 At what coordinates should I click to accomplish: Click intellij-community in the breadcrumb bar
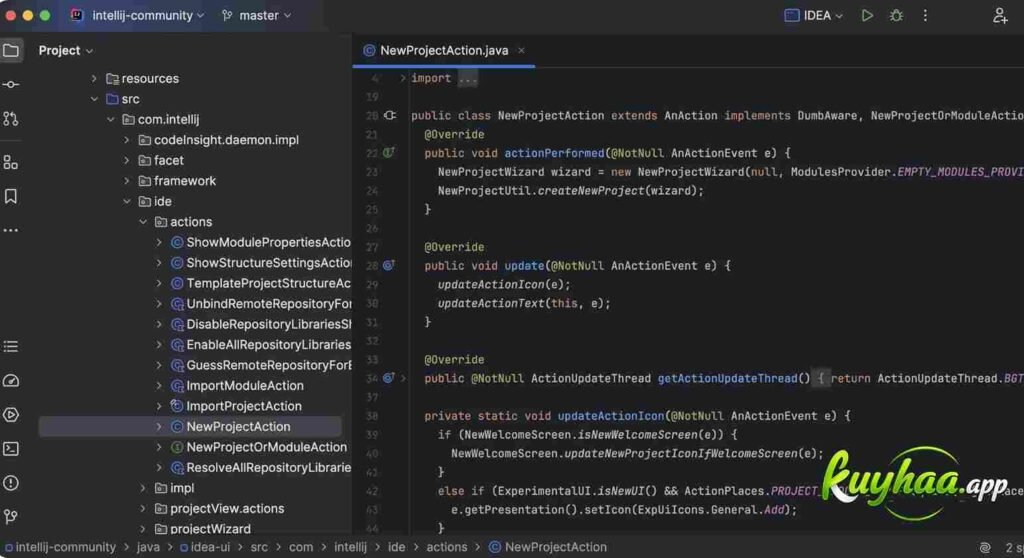[65, 548]
